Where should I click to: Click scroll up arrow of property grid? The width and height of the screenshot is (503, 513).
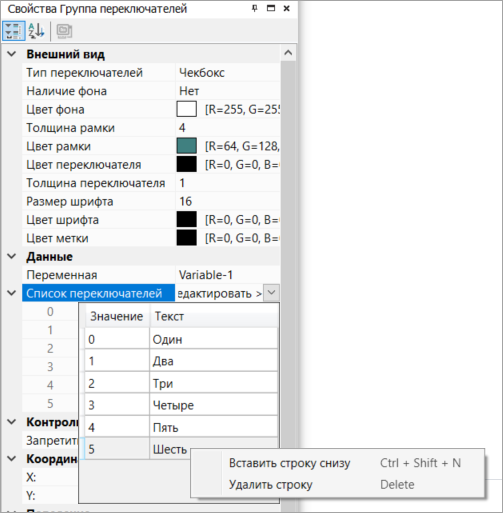point(288,53)
